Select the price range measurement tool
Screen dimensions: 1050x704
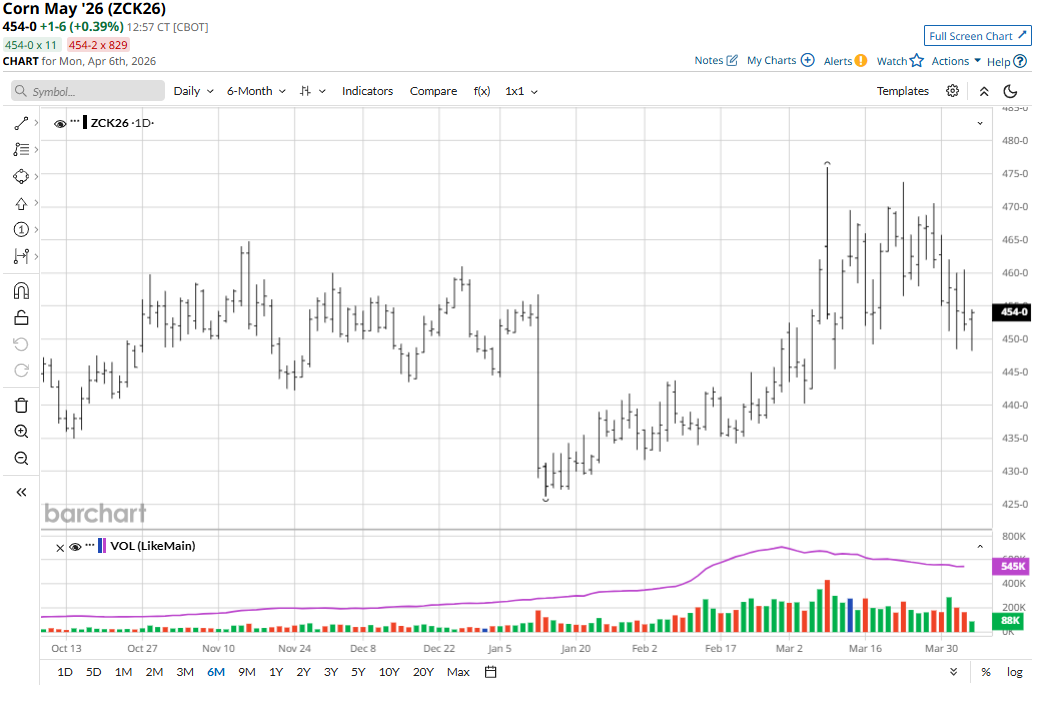point(21,256)
